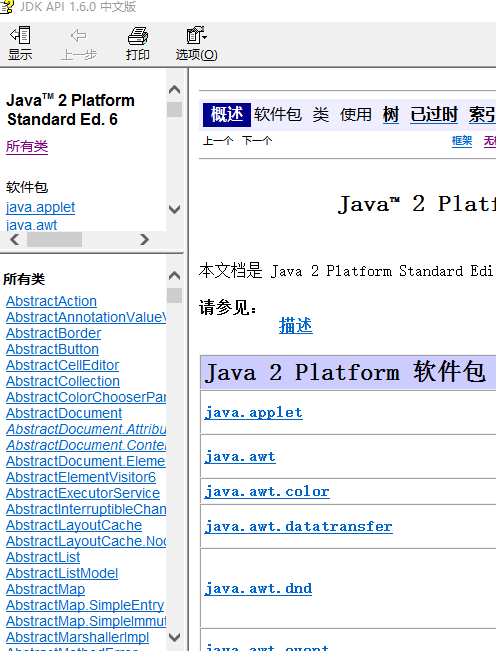
Task: Open the java.awt.datatransfer package link
Action: click(298, 526)
